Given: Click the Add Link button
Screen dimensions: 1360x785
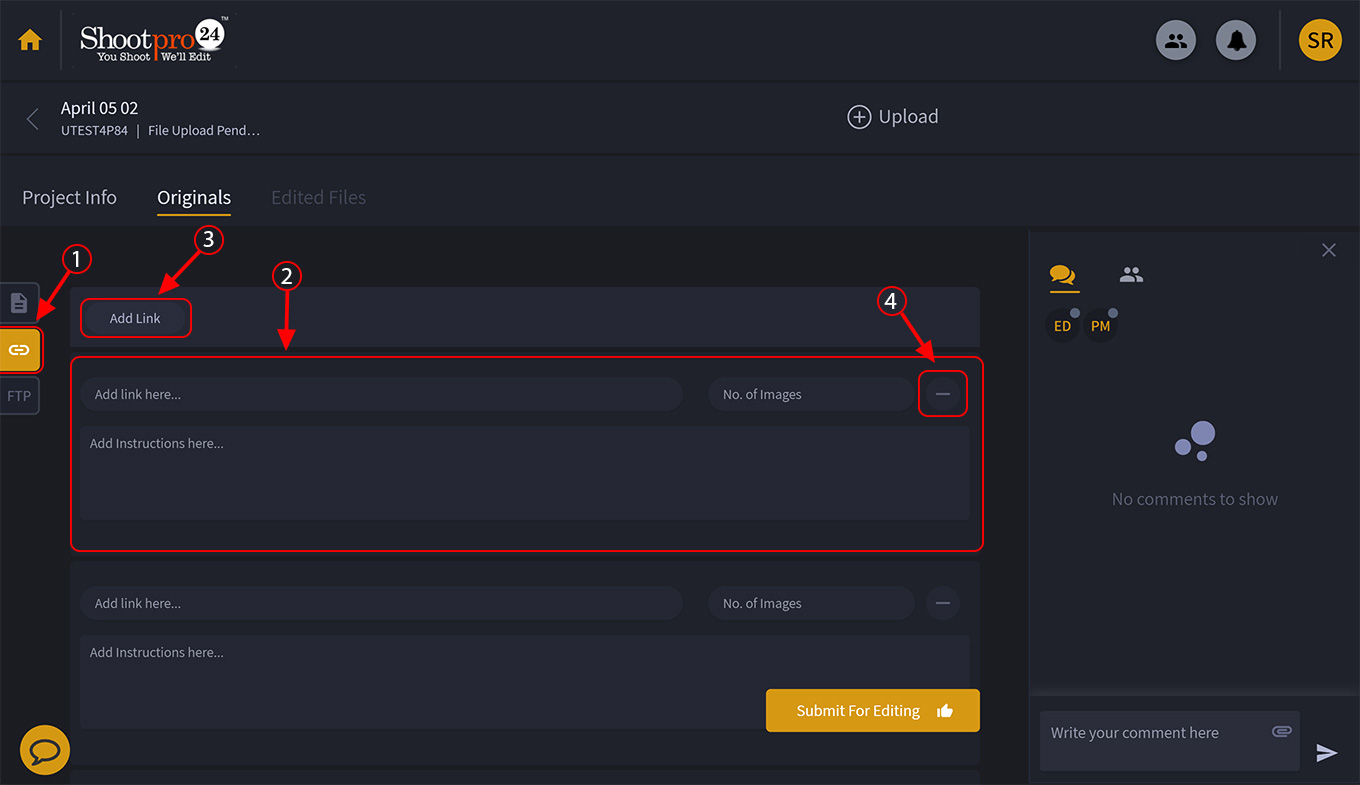Looking at the screenshot, I should tap(135, 319).
